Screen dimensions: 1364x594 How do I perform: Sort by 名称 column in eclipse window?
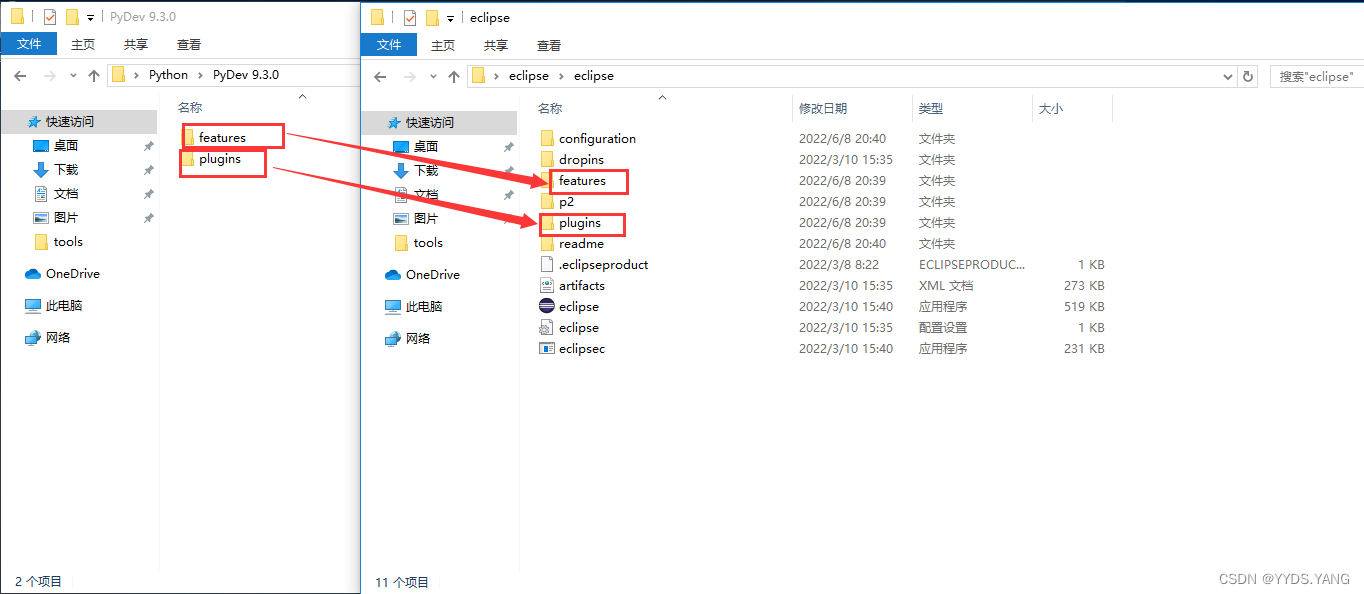tap(550, 108)
